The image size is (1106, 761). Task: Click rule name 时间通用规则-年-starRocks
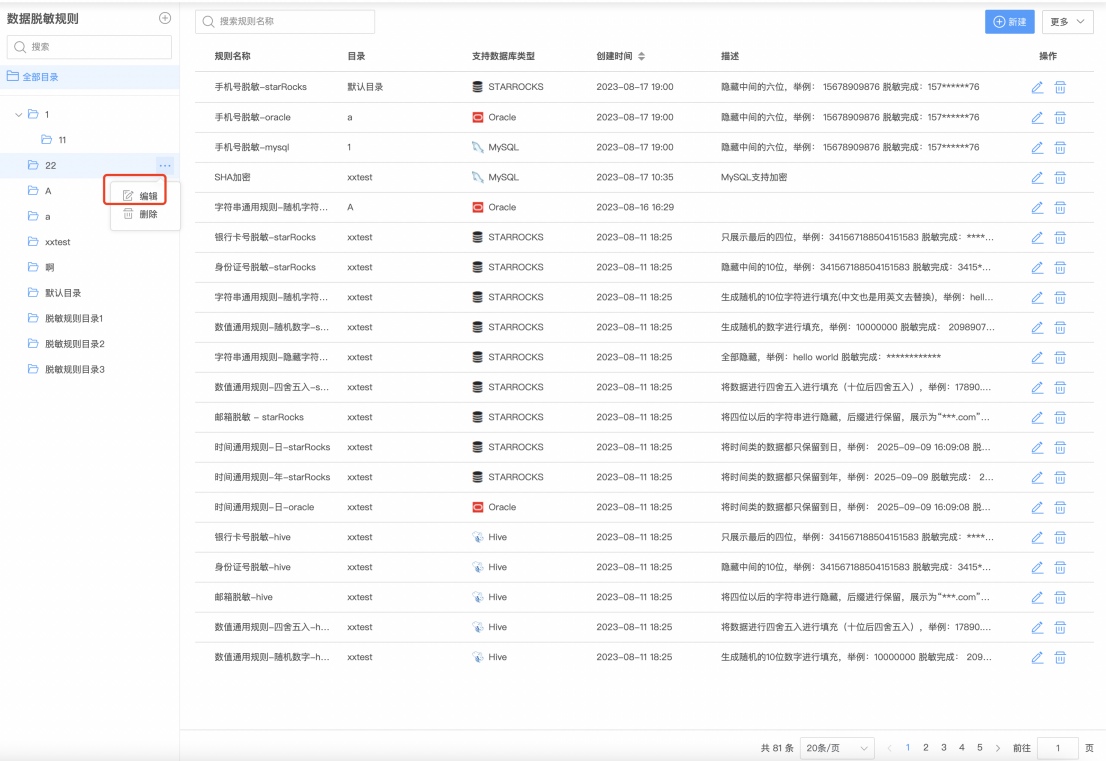pyautogui.click(x=272, y=477)
